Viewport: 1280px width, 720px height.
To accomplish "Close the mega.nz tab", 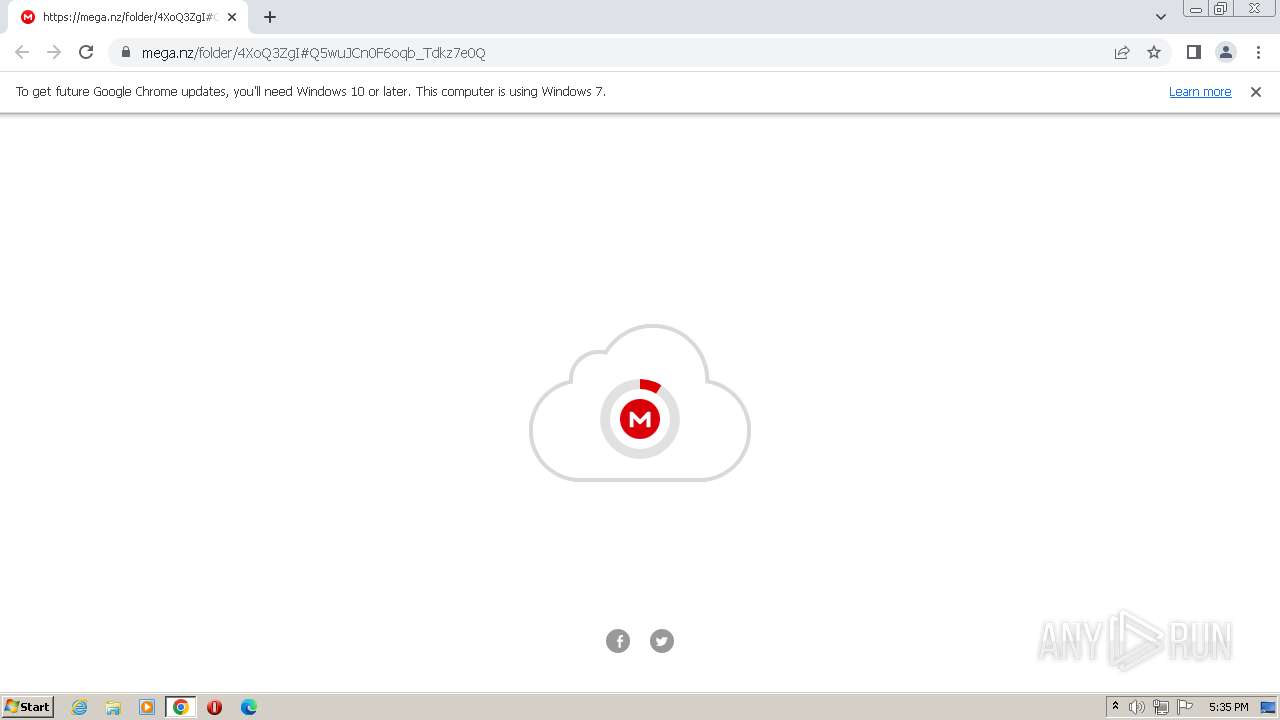I will 232,17.
